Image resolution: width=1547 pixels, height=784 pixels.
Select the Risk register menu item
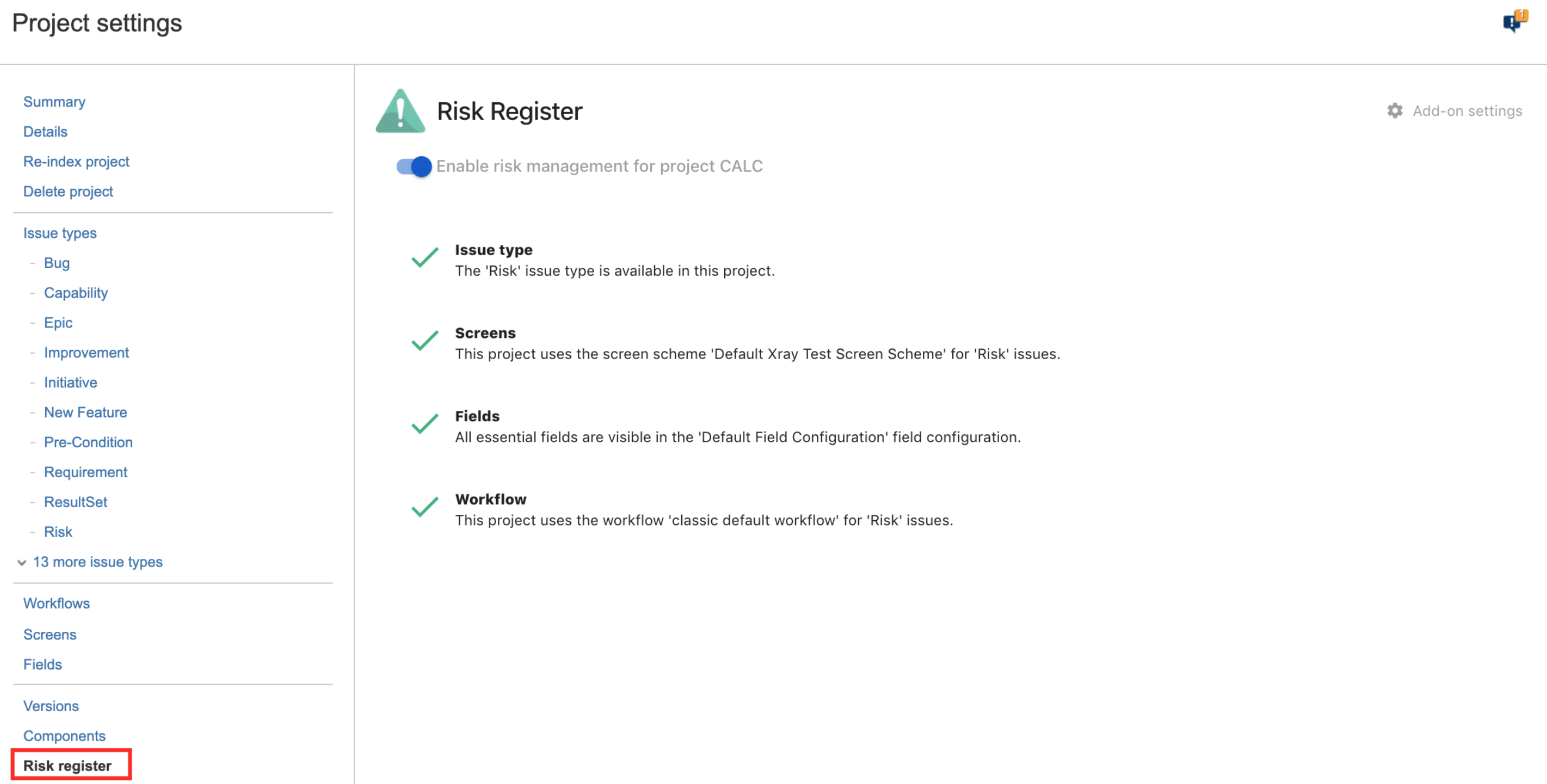point(67,766)
